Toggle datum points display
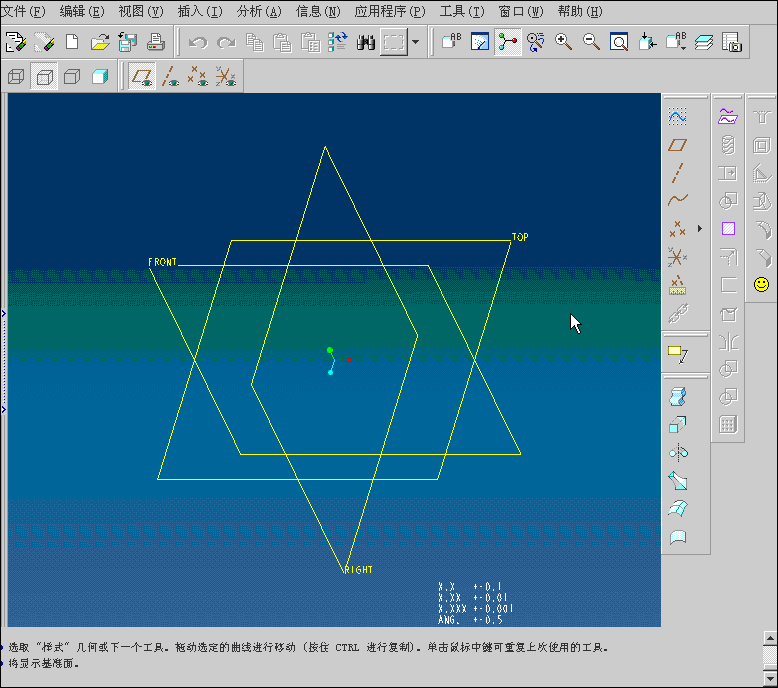This screenshot has width=778, height=688. click(x=198, y=76)
